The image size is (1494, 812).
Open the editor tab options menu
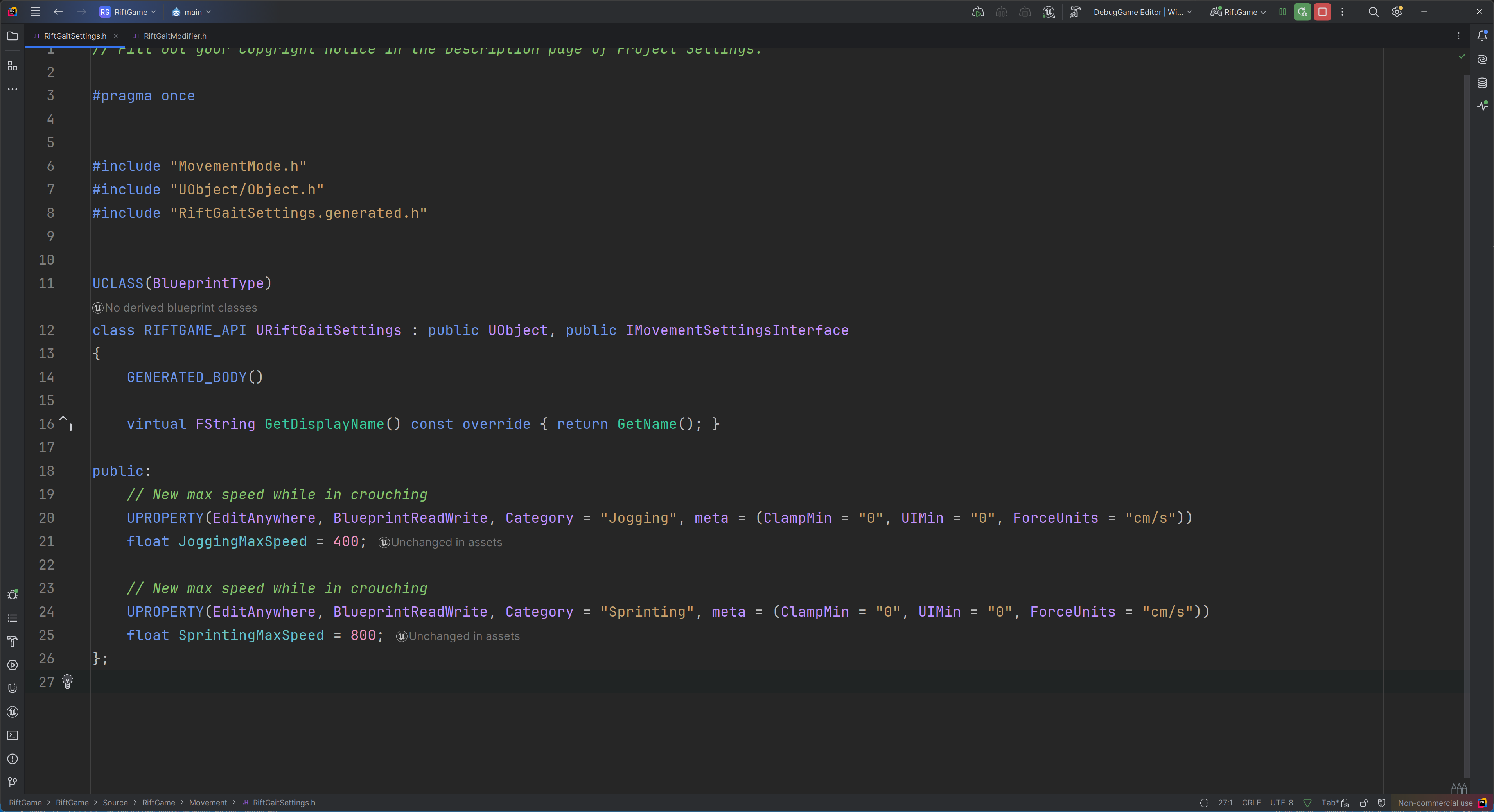pyautogui.click(x=1459, y=36)
